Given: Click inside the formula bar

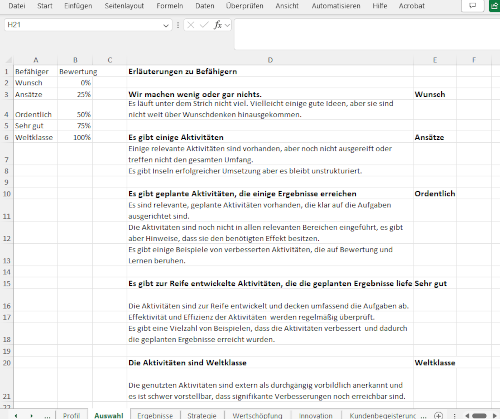Looking at the screenshot, I should click(x=367, y=34).
